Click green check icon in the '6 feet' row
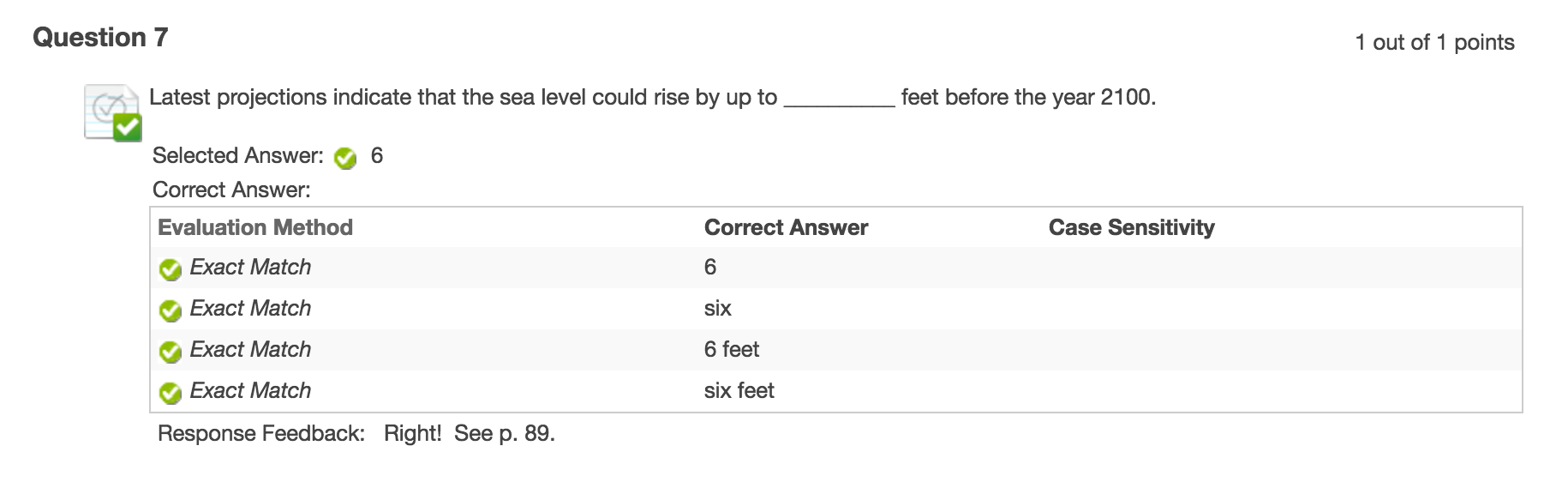Screen dimensions: 1568x494 point(171,352)
